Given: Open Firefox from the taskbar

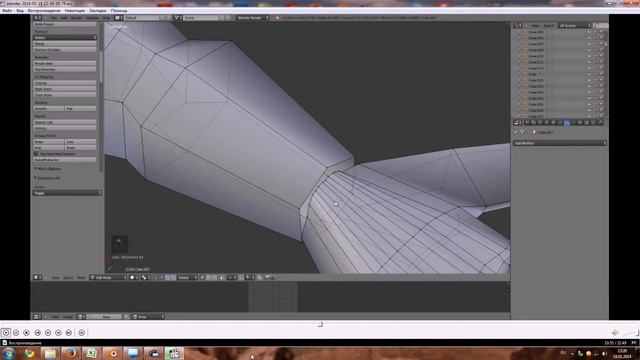Looking at the screenshot, I should [71, 353].
